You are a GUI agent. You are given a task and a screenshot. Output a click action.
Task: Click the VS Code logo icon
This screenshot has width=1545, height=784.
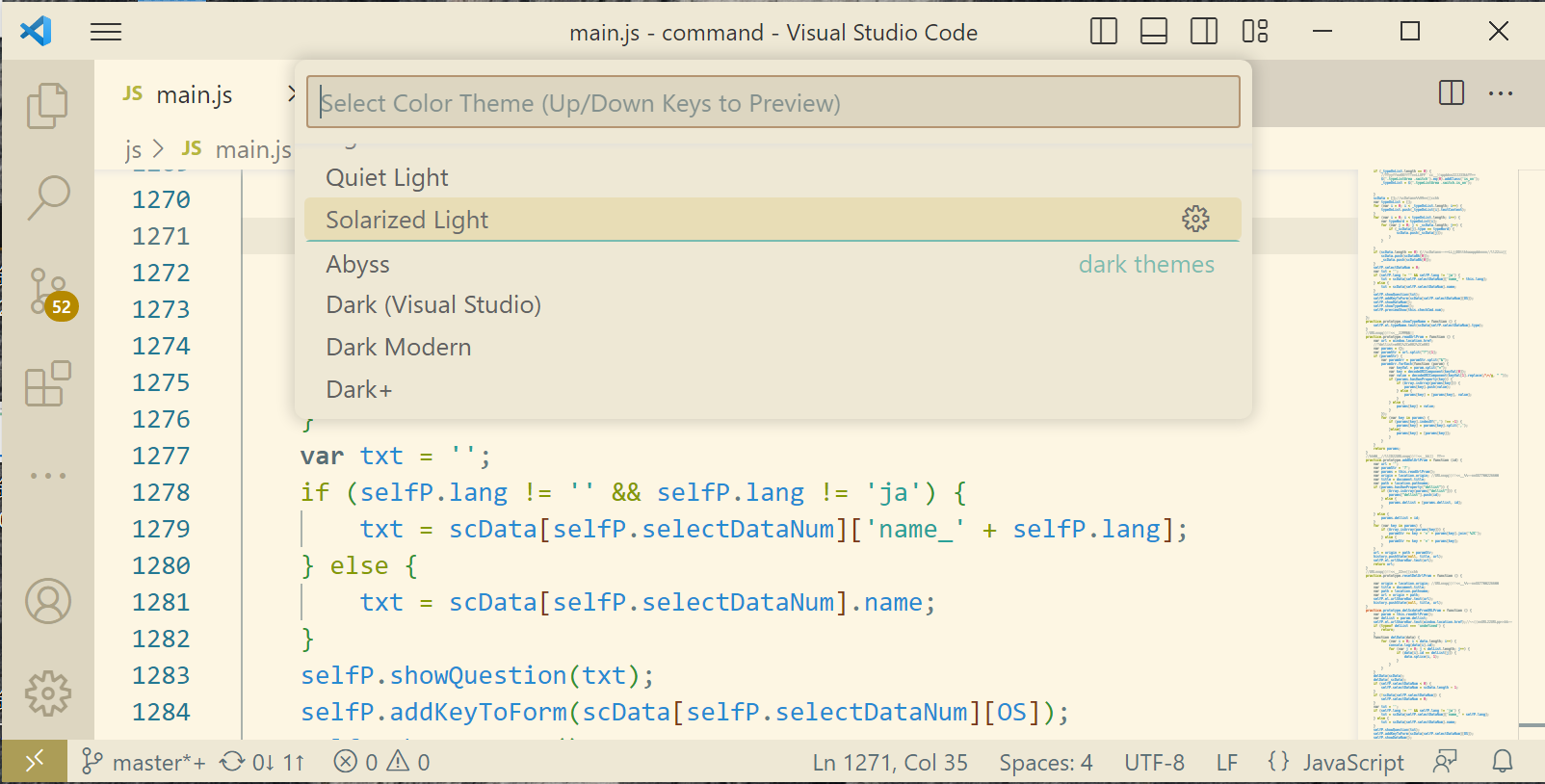tap(36, 31)
